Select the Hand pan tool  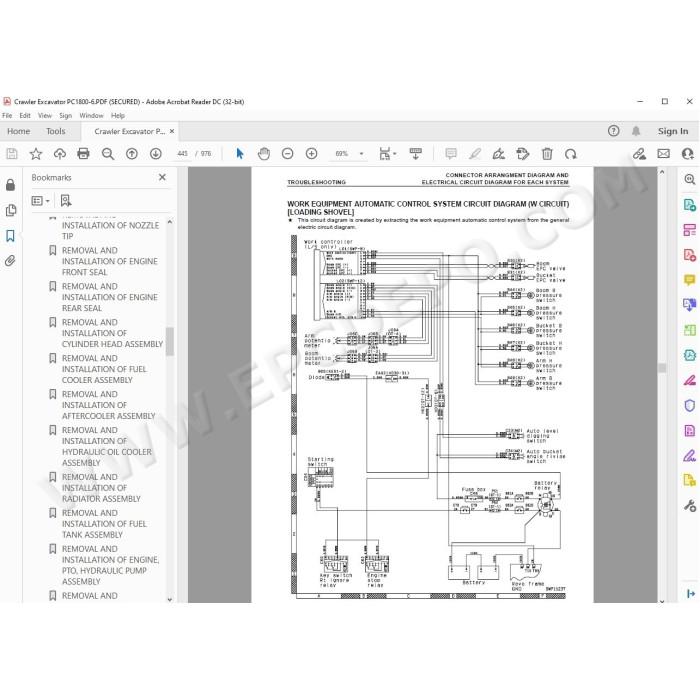(264, 154)
